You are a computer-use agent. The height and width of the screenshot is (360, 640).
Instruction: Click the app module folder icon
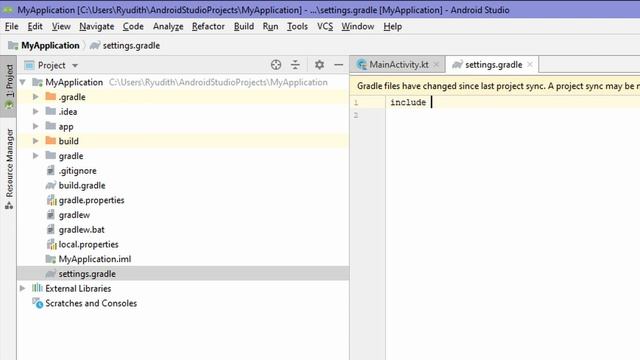[51, 126]
